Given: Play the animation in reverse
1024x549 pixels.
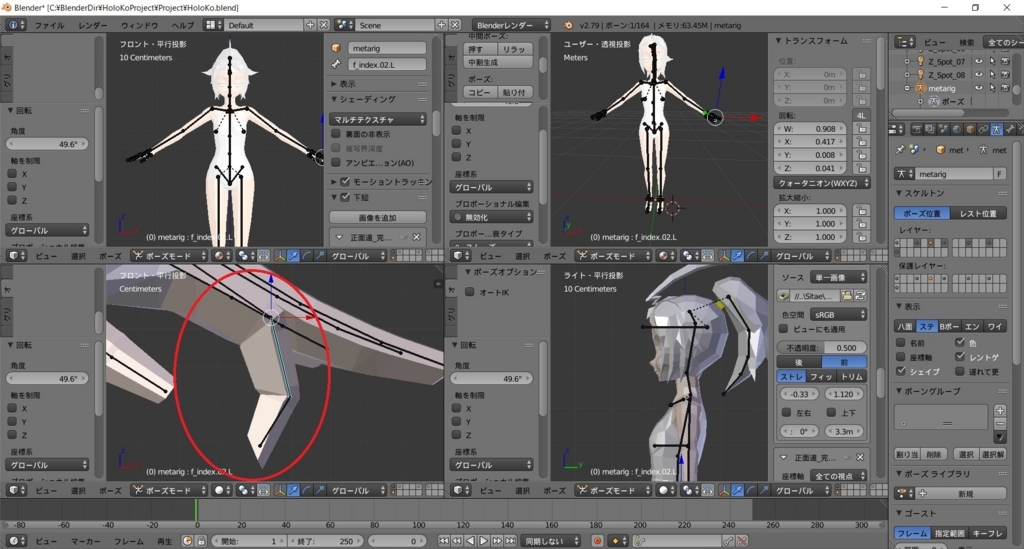Looking at the screenshot, I should (x=470, y=541).
